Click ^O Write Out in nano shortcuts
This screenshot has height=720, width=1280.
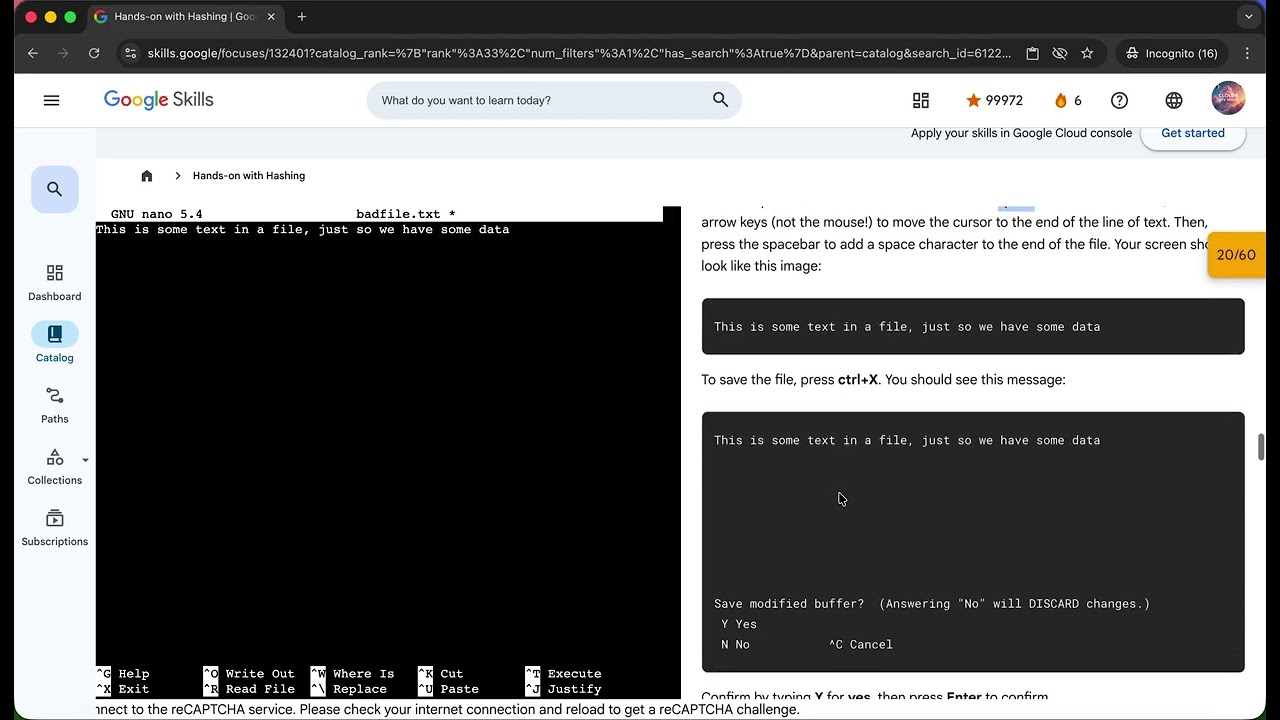[249, 674]
